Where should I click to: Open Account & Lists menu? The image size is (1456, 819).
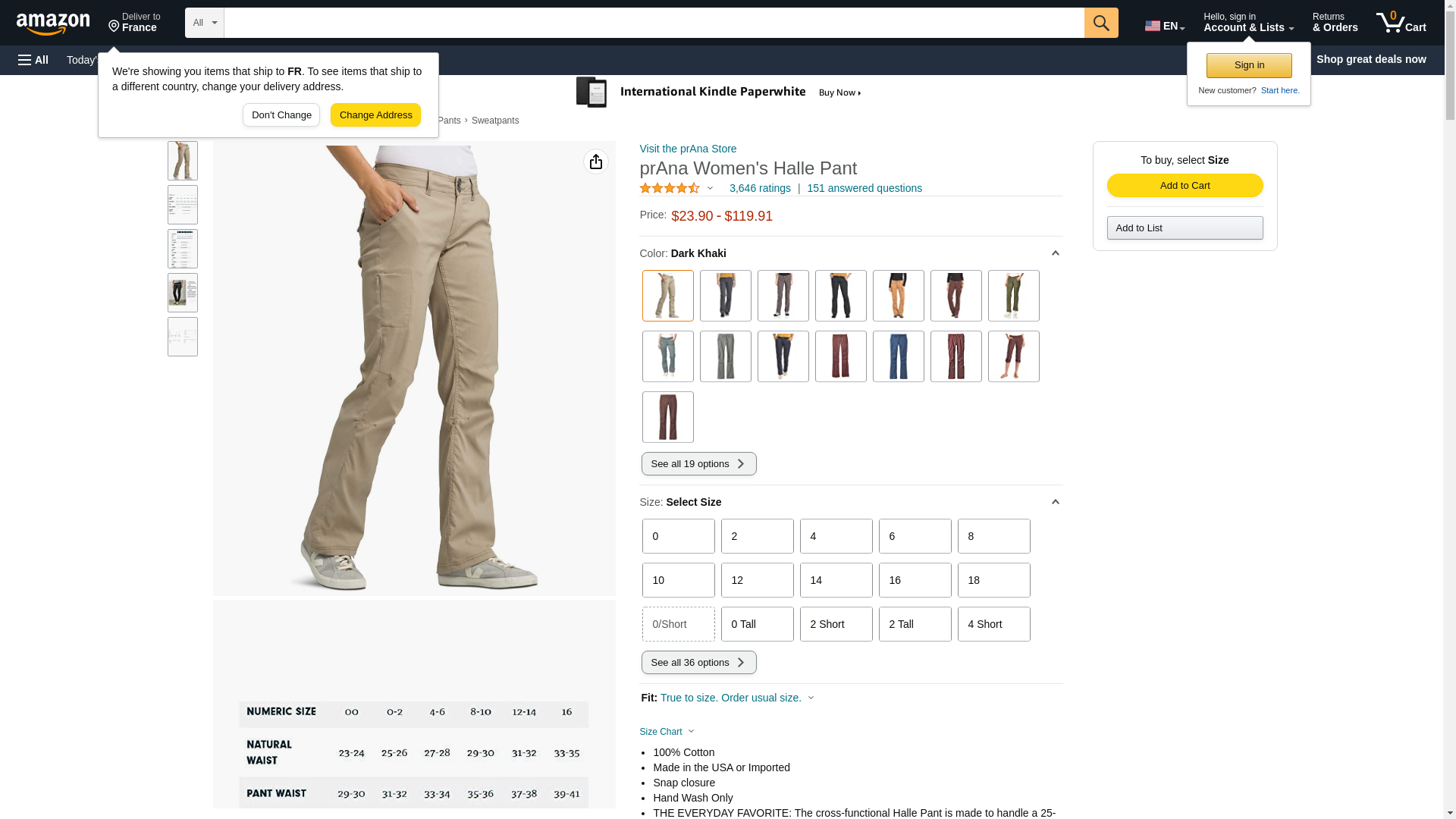[x=1248, y=23]
